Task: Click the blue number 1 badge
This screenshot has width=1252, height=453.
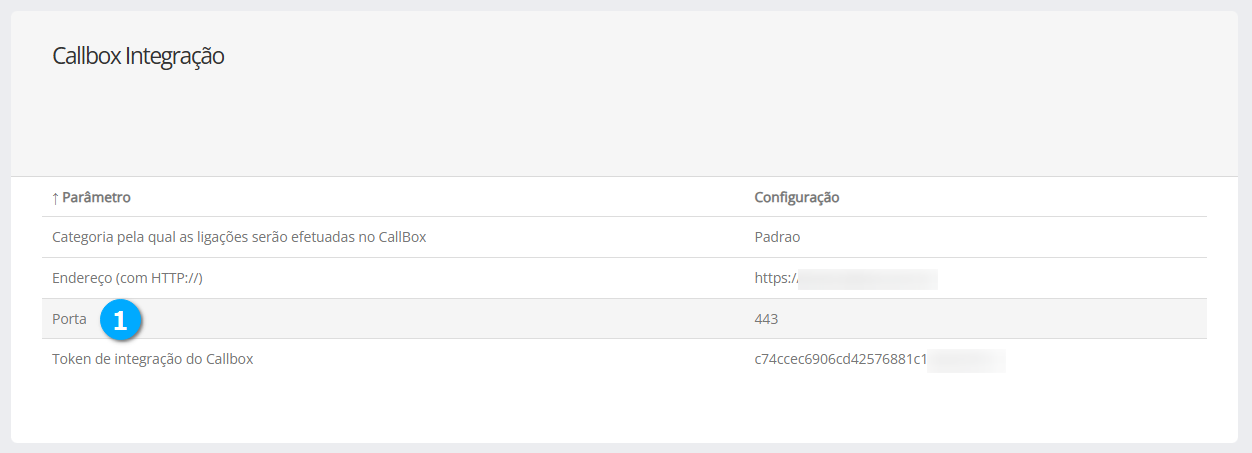Action: [x=121, y=320]
